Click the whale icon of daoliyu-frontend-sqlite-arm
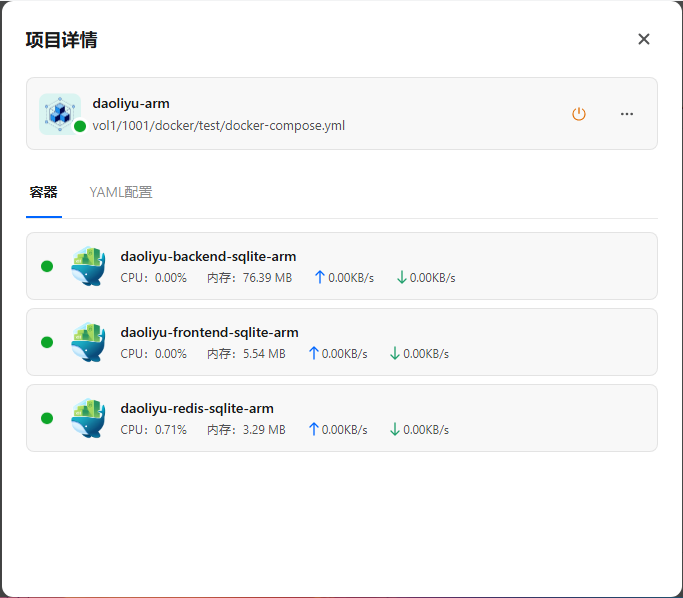This screenshot has height=598, width=683. tap(88, 342)
